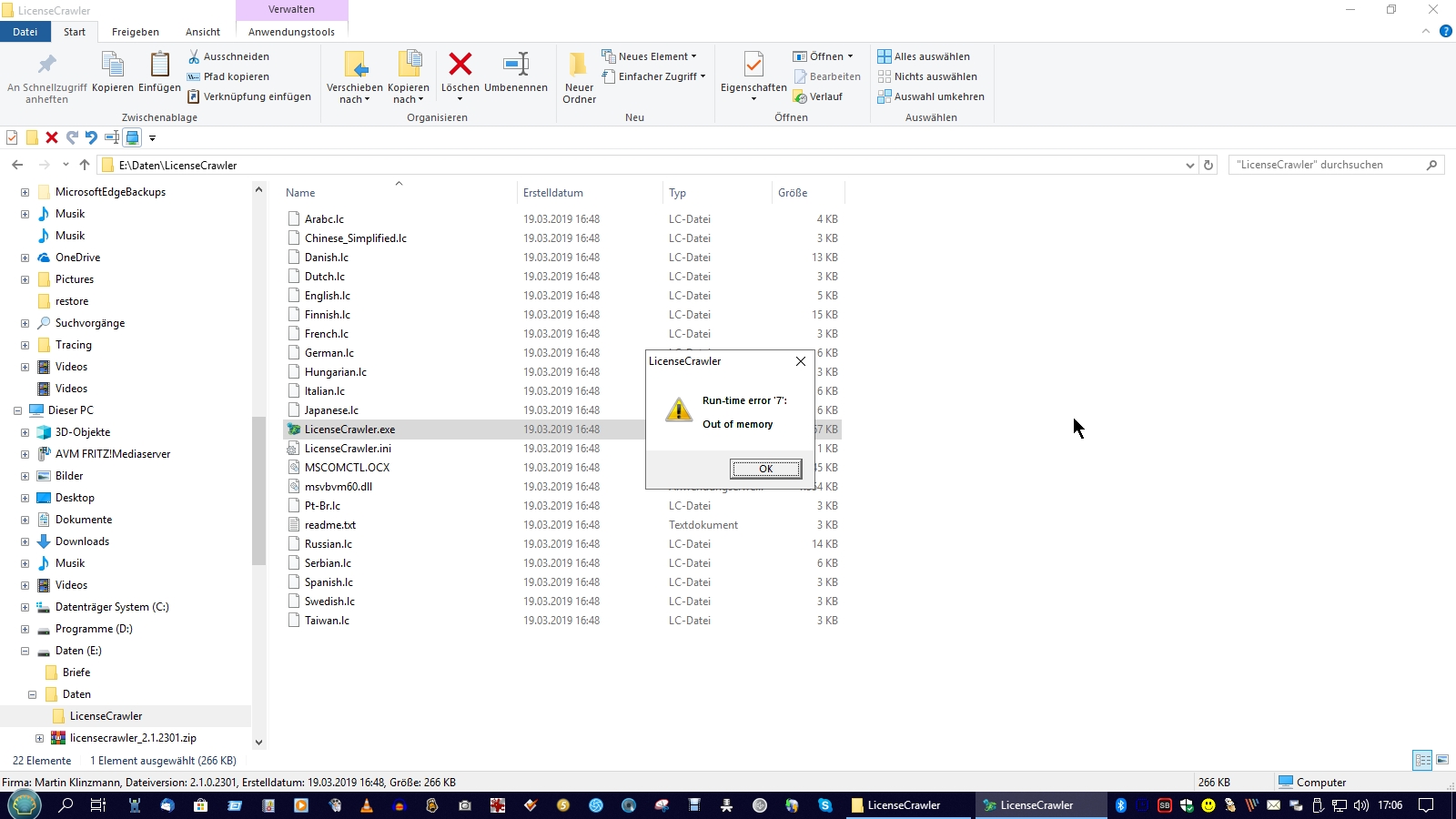Close the LicenseCrawler error dialog
Viewport: 1456px width, 819px height.
click(x=801, y=361)
